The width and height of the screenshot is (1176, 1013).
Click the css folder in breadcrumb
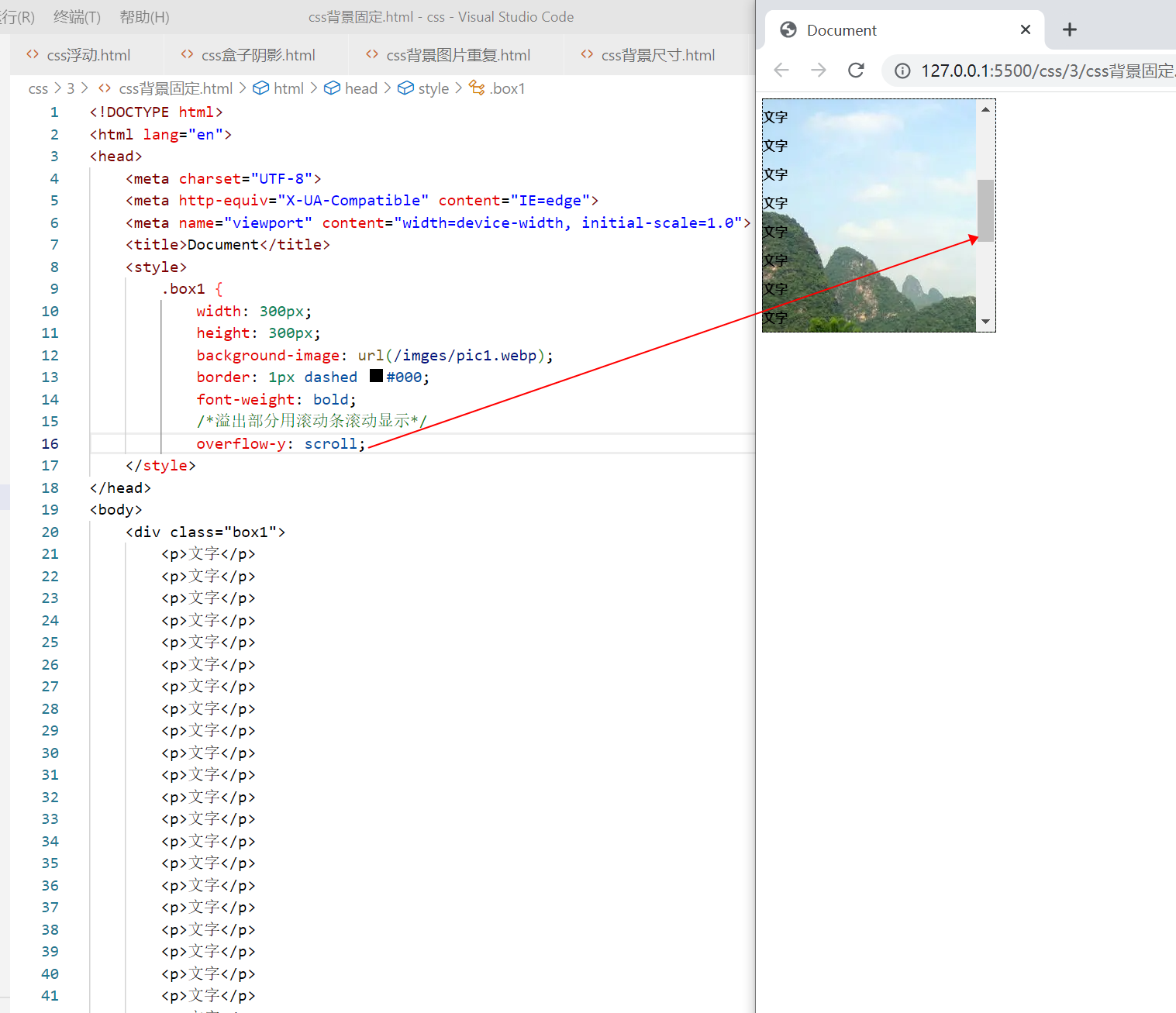(38, 89)
